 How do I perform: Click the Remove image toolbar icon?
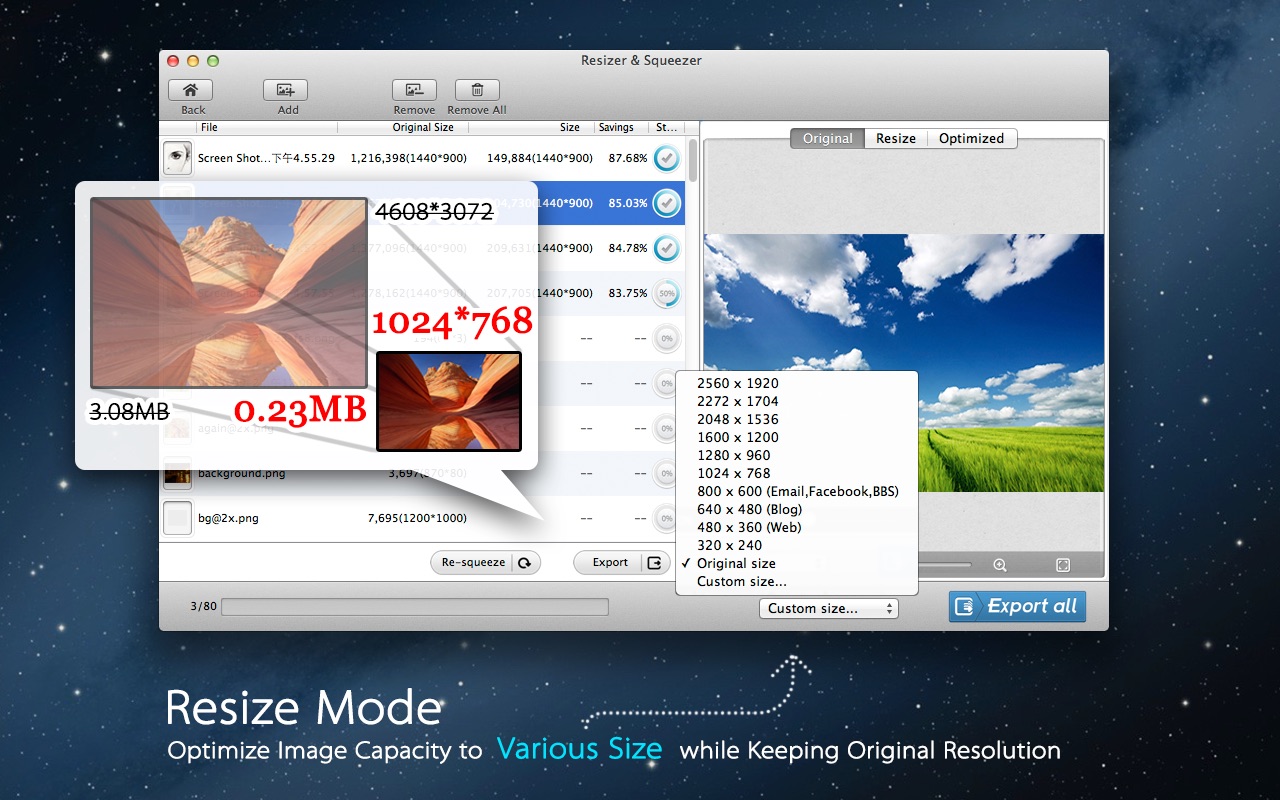[414, 90]
